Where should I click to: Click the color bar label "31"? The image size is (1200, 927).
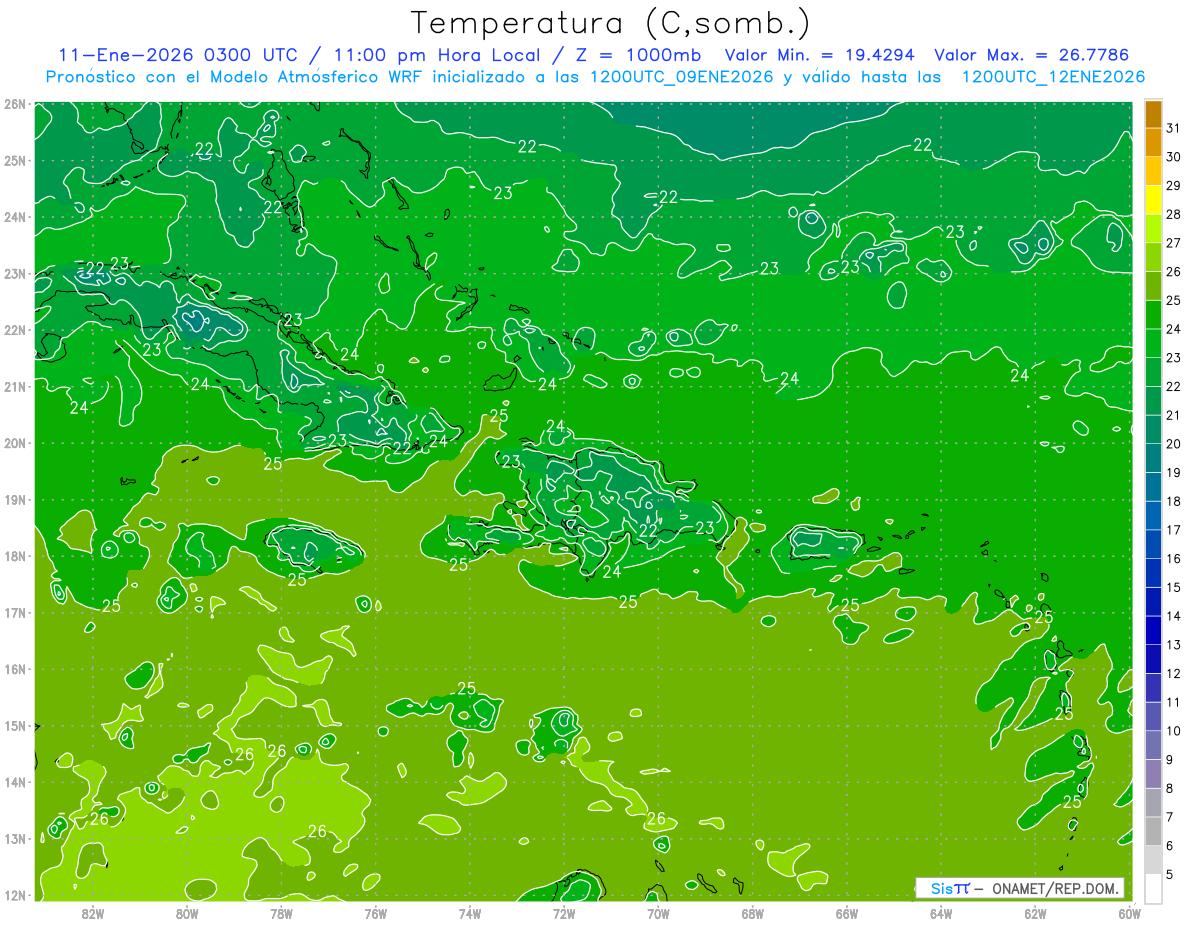click(x=1173, y=128)
